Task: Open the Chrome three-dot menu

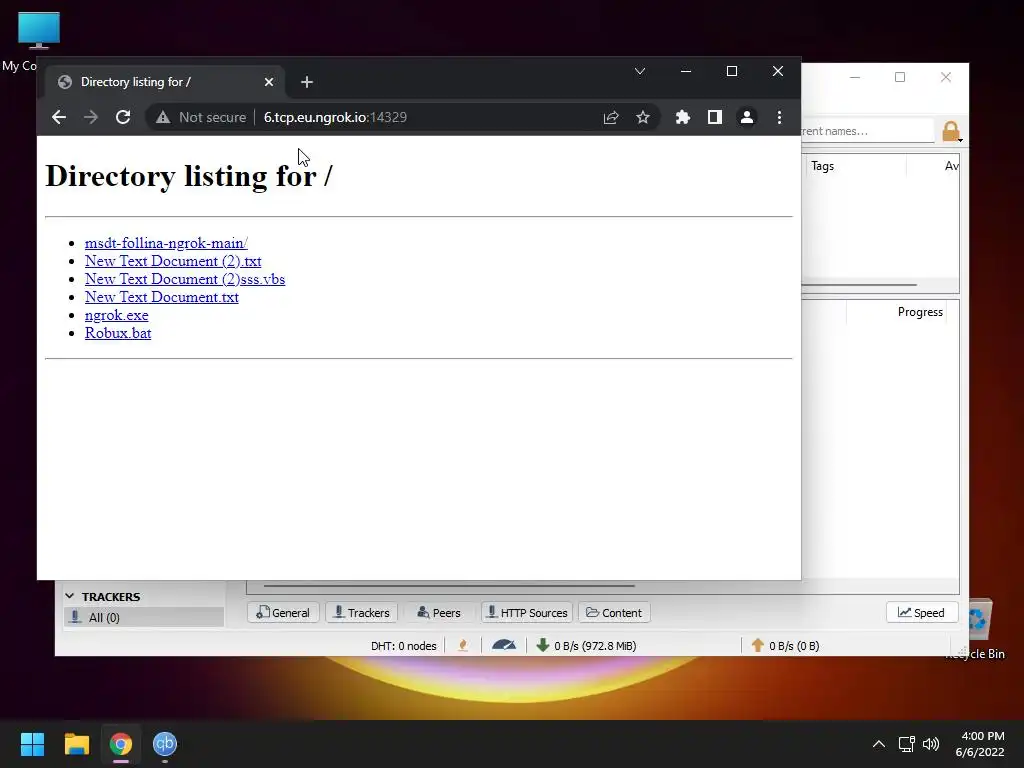Action: [779, 117]
